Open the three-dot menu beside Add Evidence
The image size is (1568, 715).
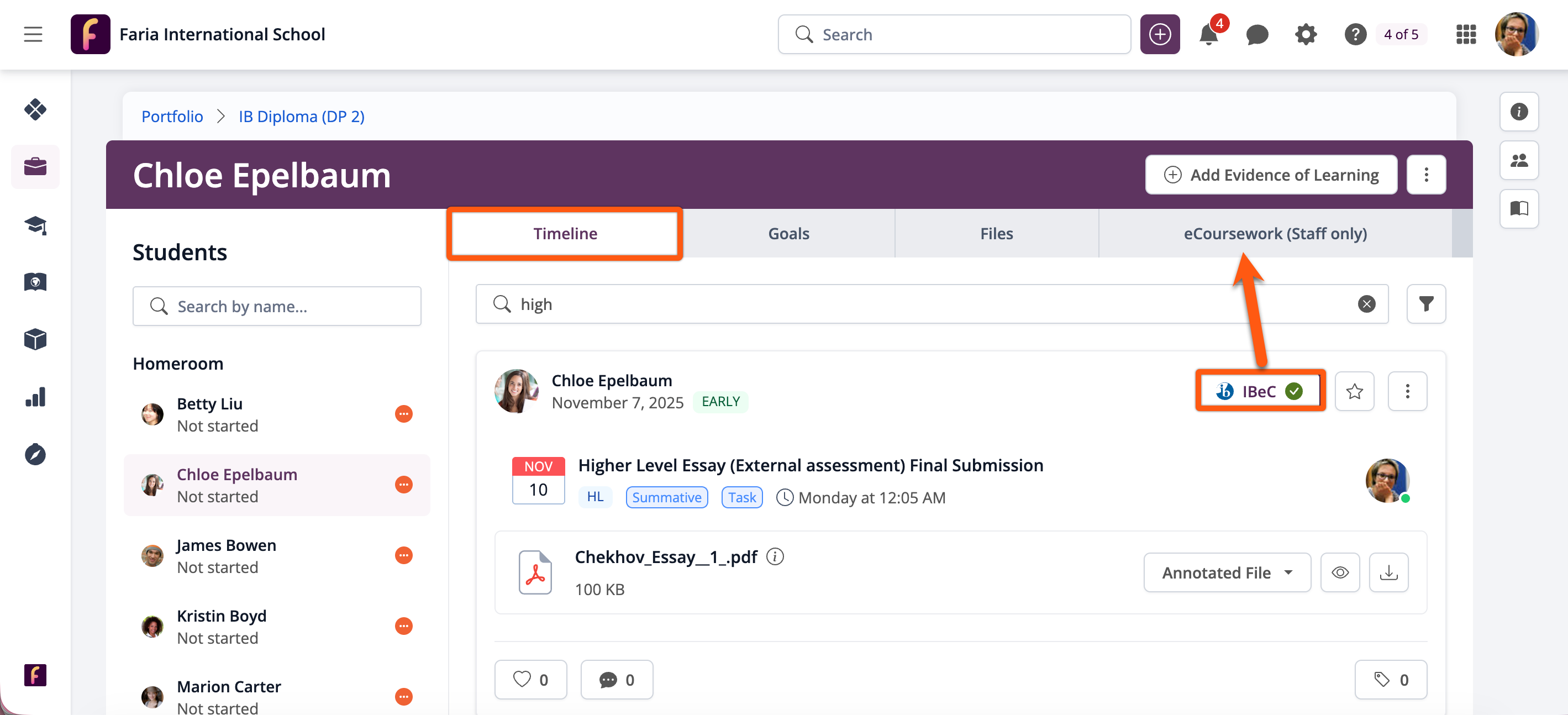point(1425,175)
